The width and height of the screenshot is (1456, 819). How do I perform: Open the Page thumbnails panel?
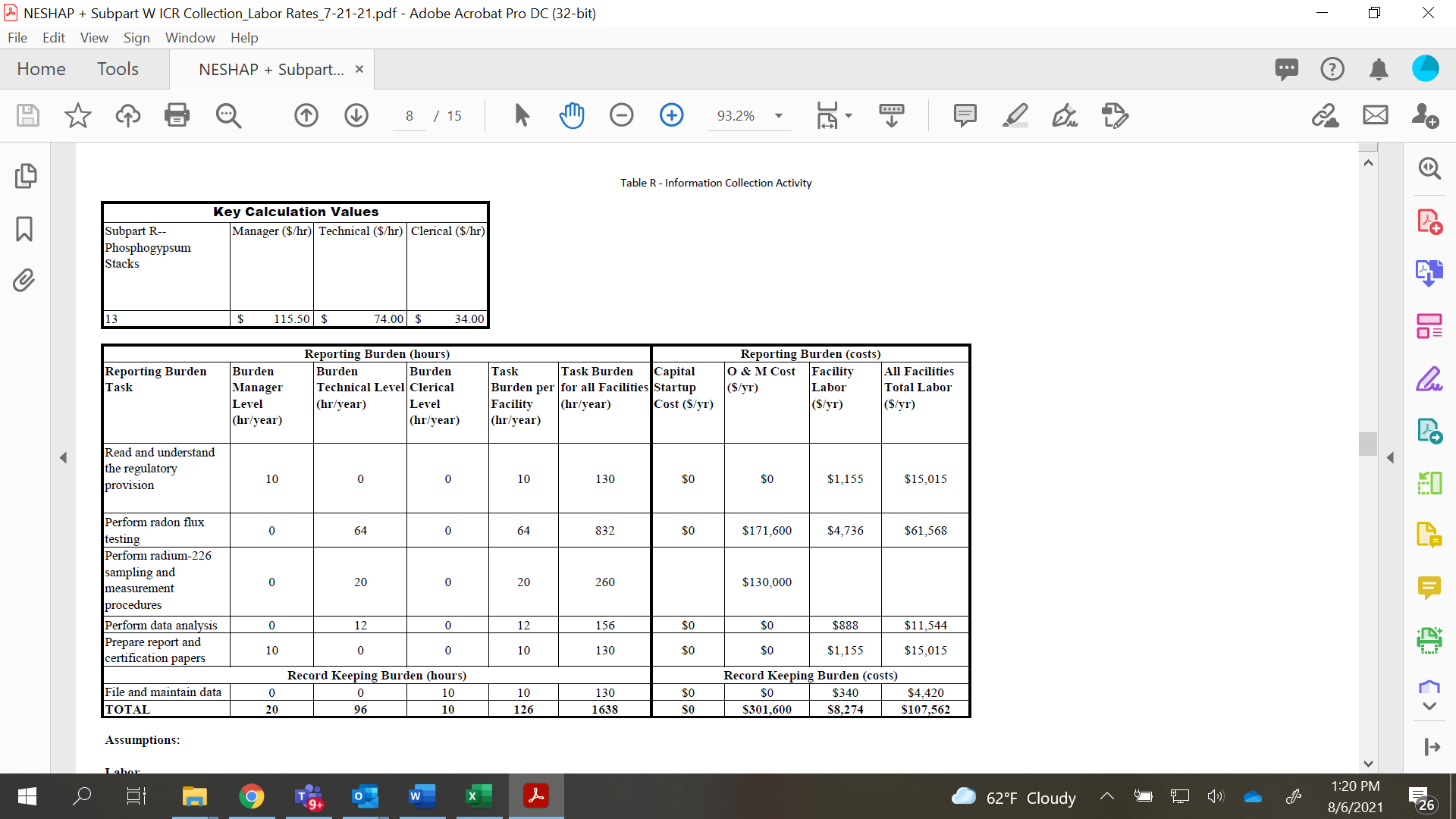(25, 176)
